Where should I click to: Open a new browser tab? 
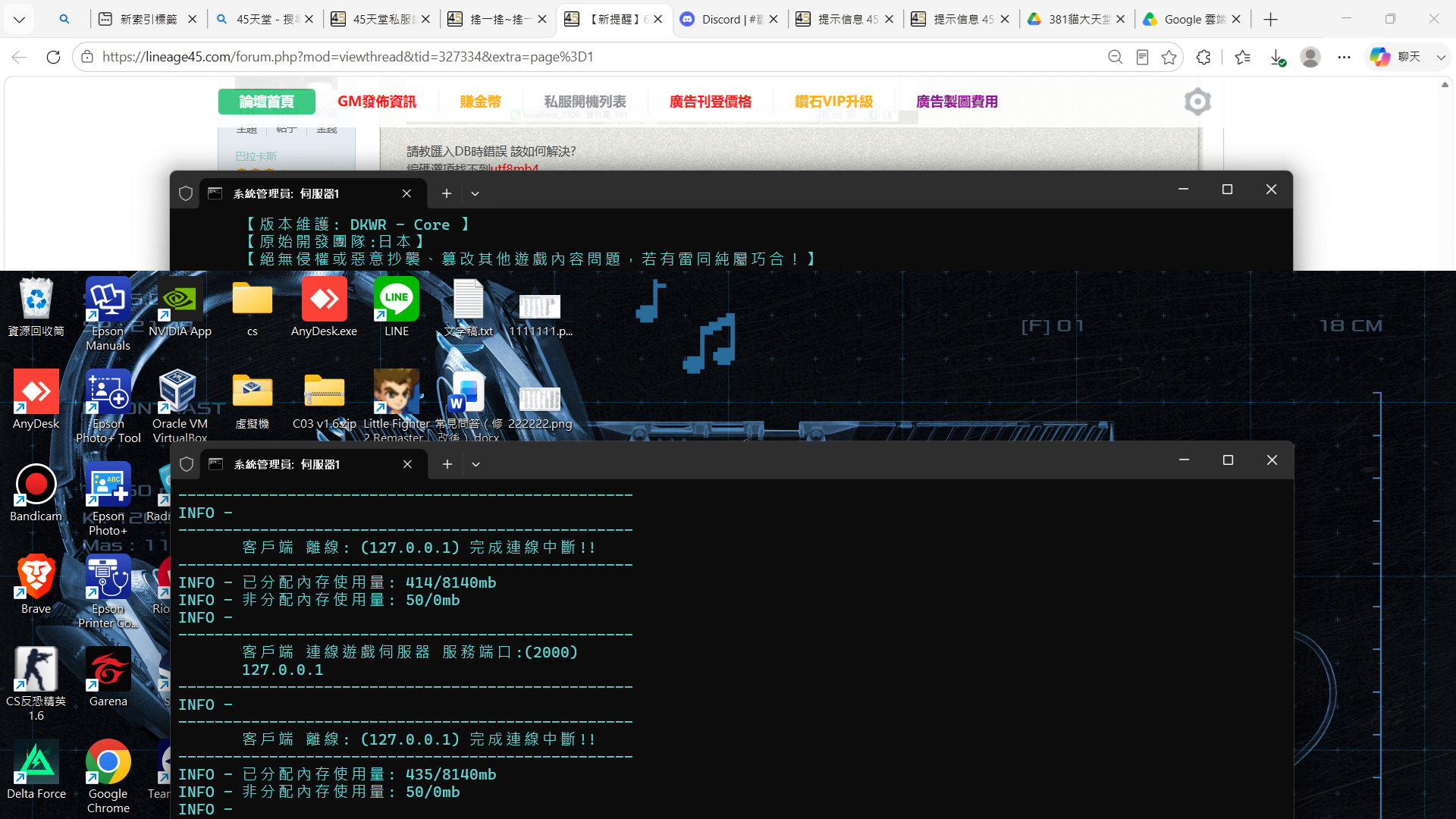pyautogui.click(x=1271, y=19)
